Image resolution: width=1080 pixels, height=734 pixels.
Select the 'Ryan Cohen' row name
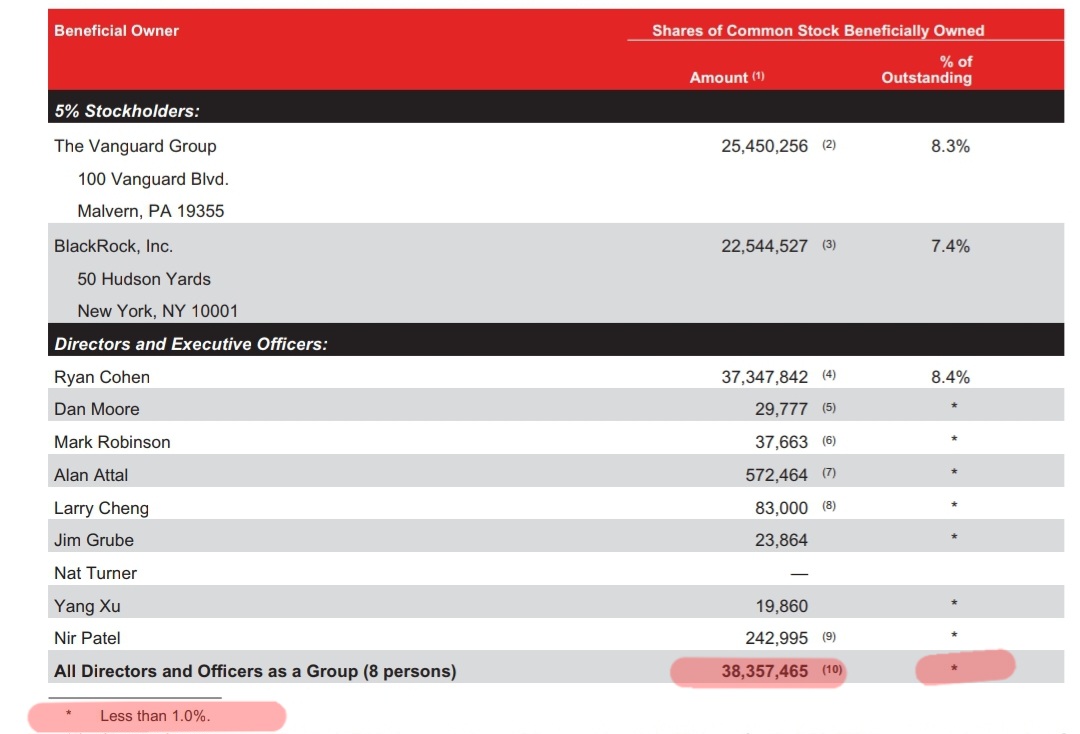[102, 377]
